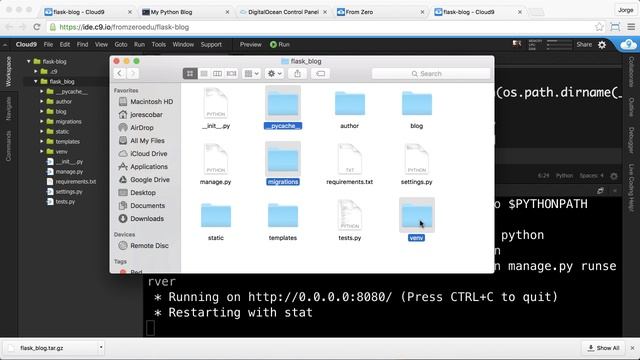Image resolution: width=640 pixels, height=360 pixels.
Task: Expand migrations folder in Cloud9 tree
Action: point(42,122)
